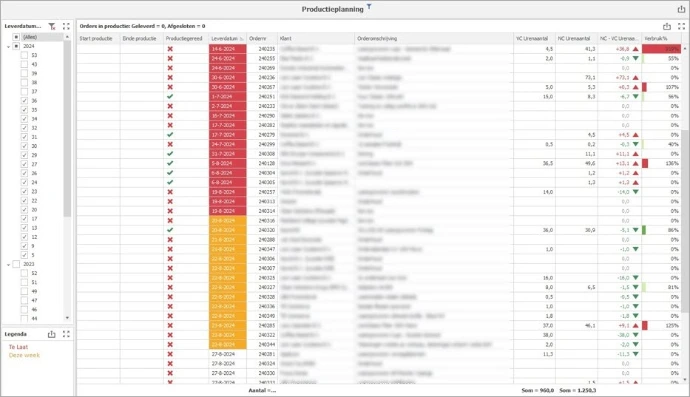Click the 'Deze week' legend entry
690x397 pixels.
click(24, 355)
